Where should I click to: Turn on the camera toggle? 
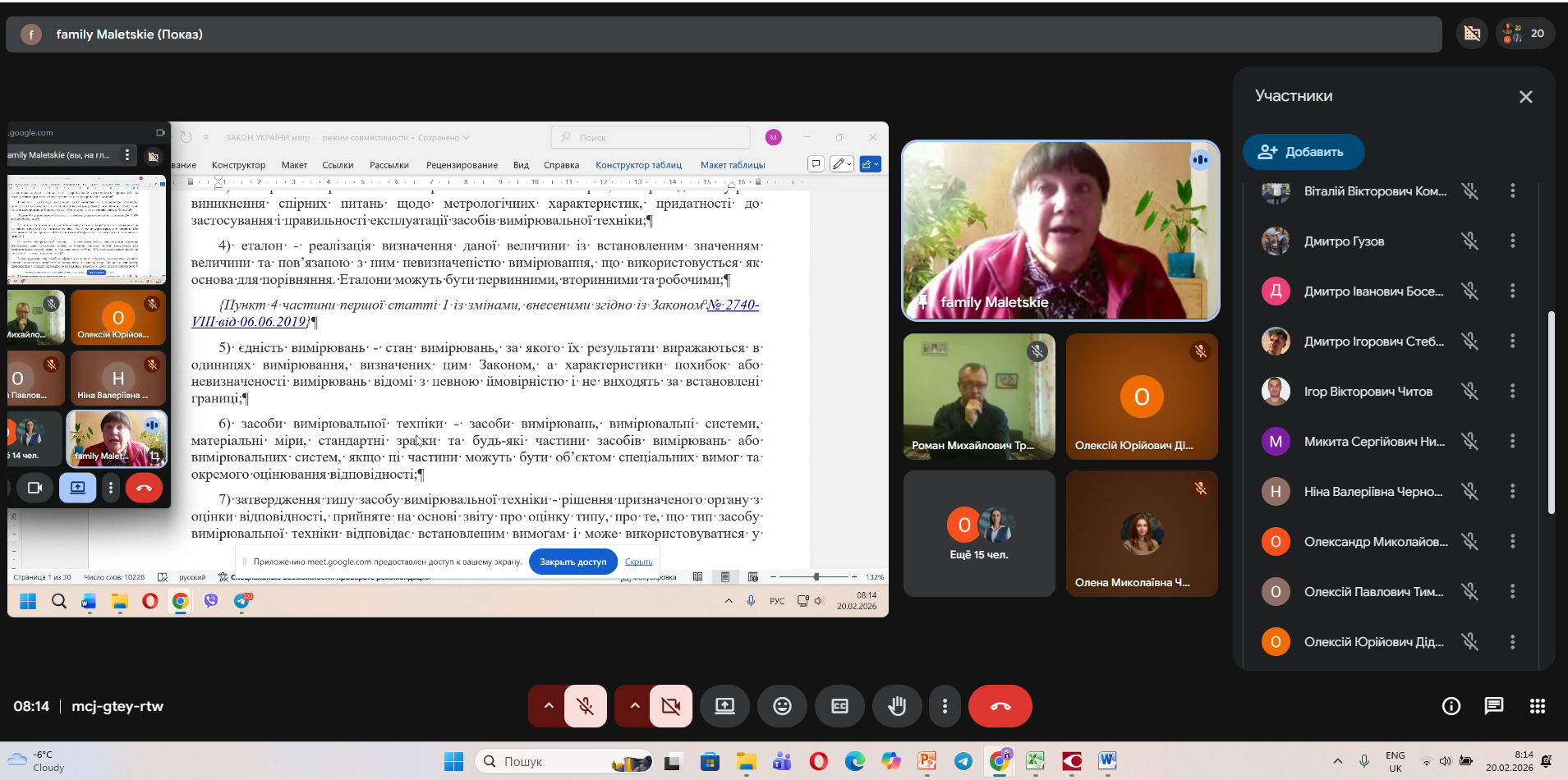[671, 706]
